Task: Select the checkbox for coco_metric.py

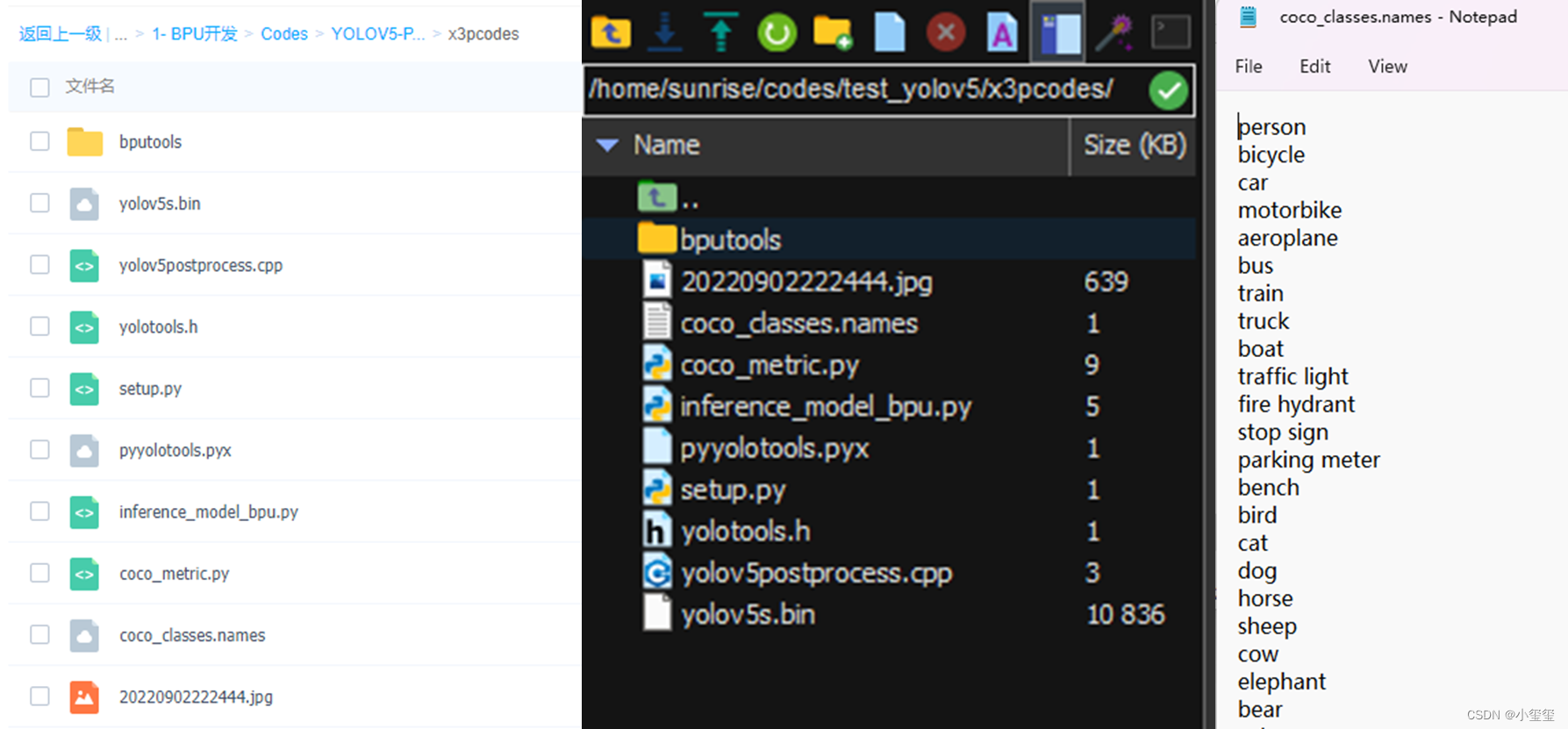Action: point(39,573)
